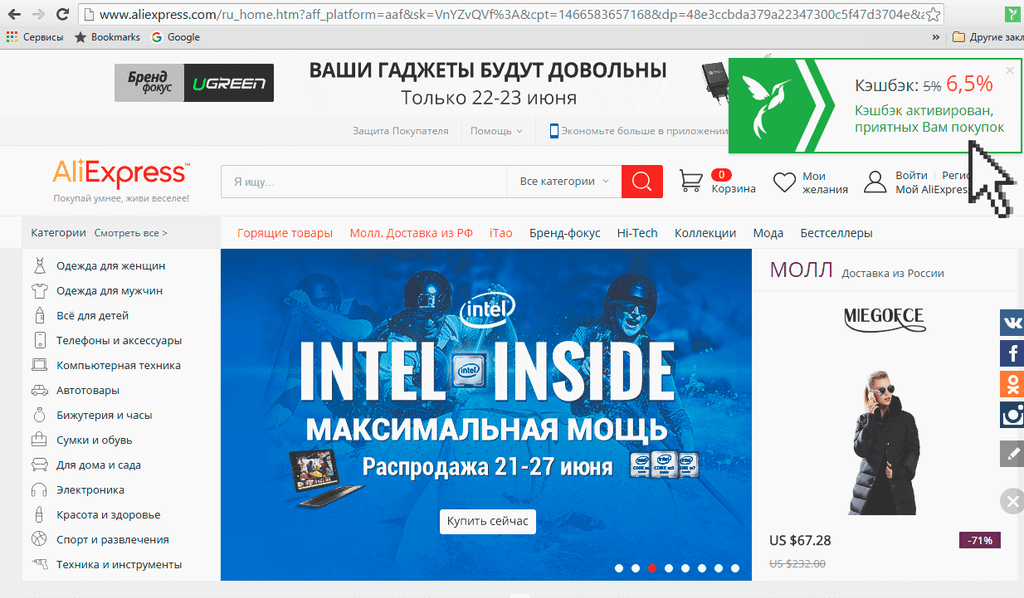The height and width of the screenshot is (598, 1024).
Task: Open Другие закладки folder
Action: pos(987,37)
